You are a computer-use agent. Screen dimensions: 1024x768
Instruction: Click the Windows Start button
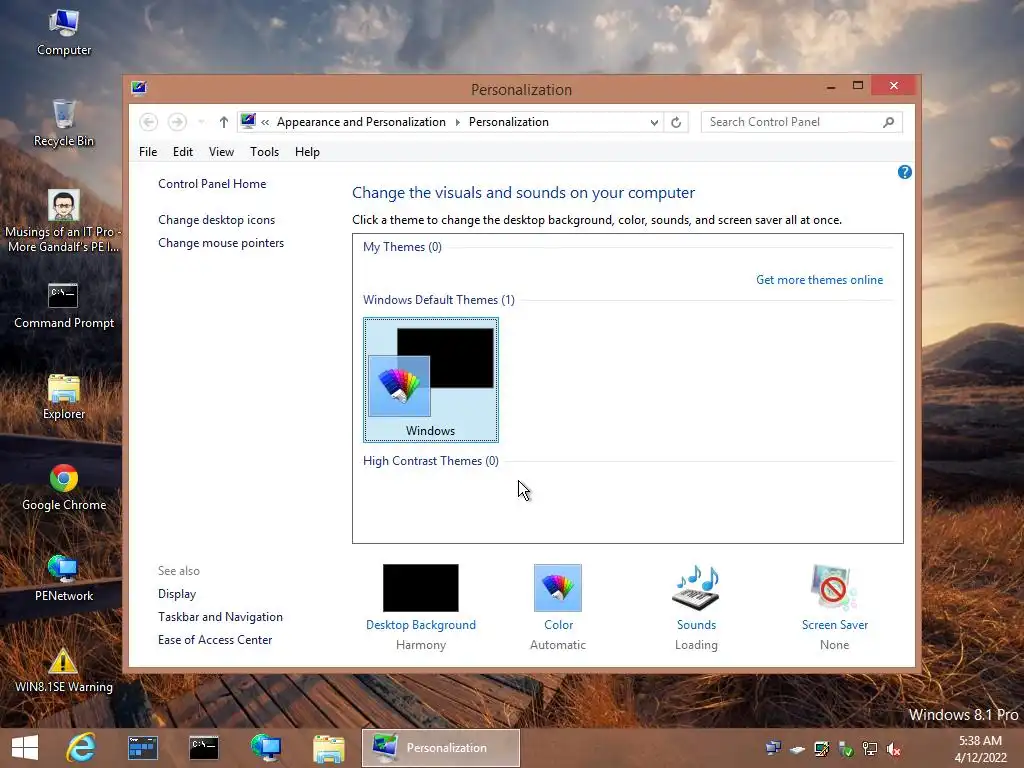(x=25, y=748)
